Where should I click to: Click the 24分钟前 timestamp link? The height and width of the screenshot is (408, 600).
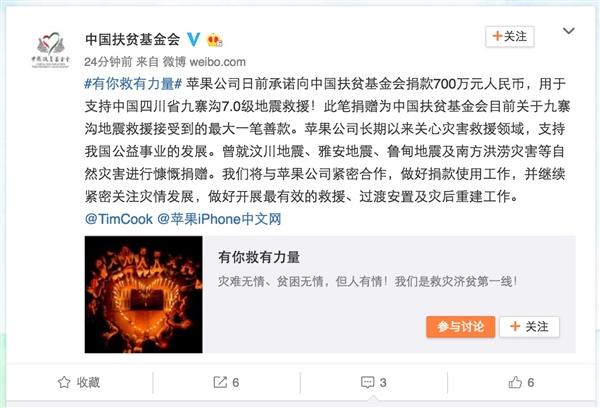tap(108, 62)
